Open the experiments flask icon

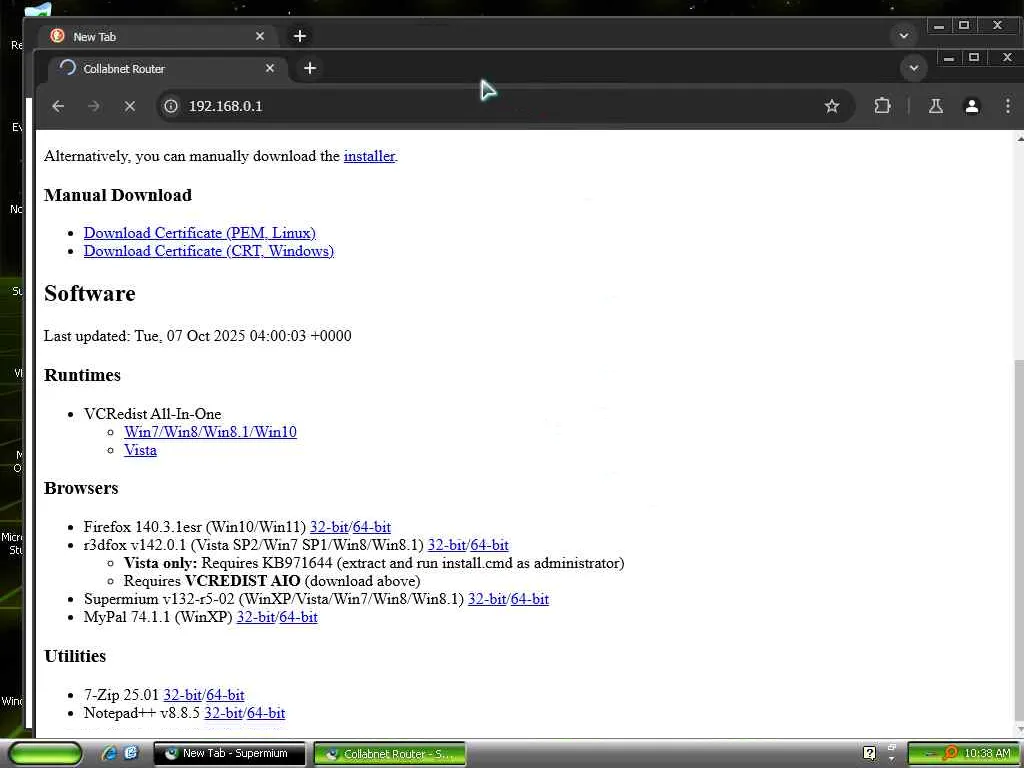pos(936,106)
